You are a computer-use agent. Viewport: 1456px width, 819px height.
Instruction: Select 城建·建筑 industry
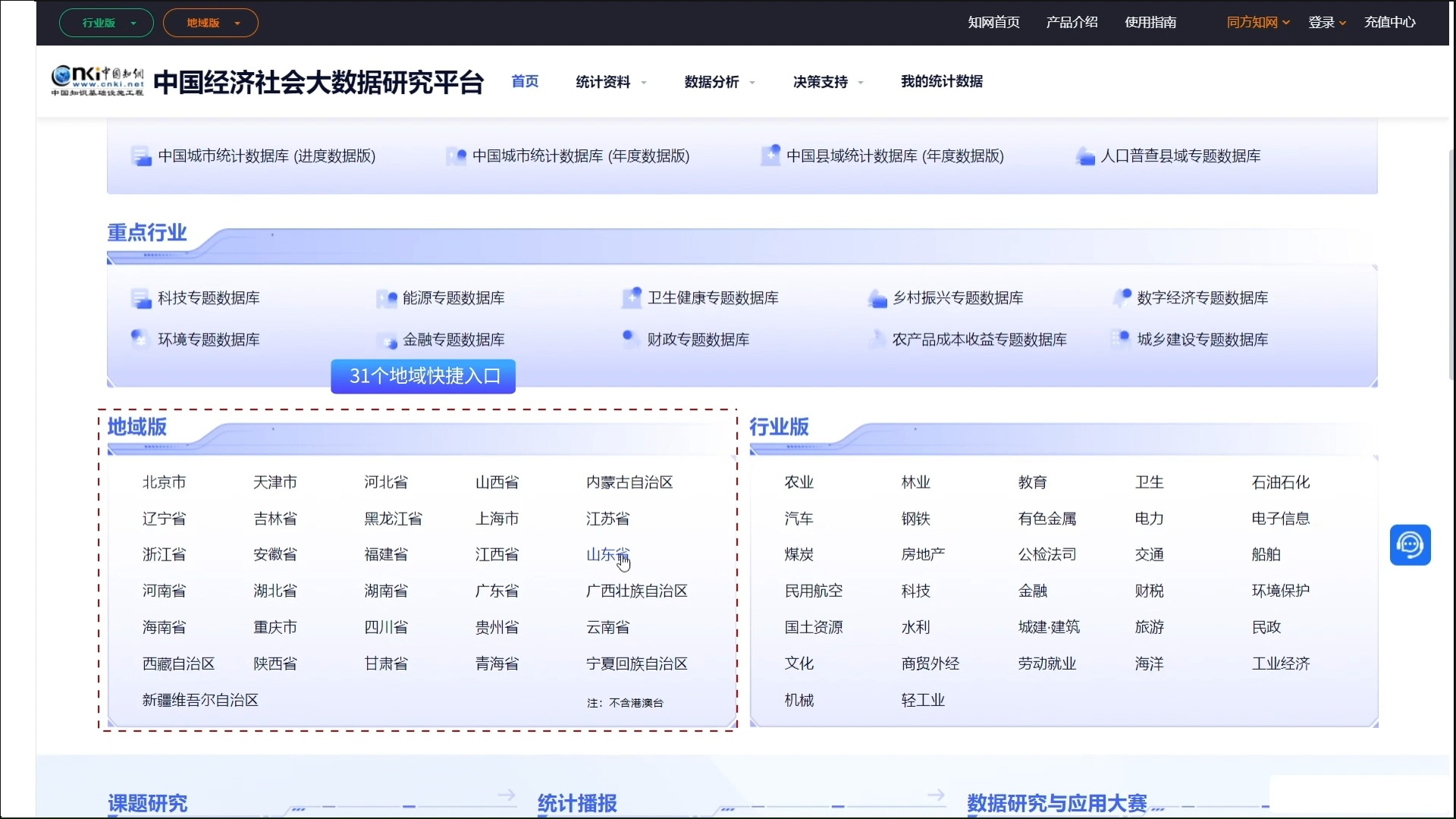[1049, 627]
